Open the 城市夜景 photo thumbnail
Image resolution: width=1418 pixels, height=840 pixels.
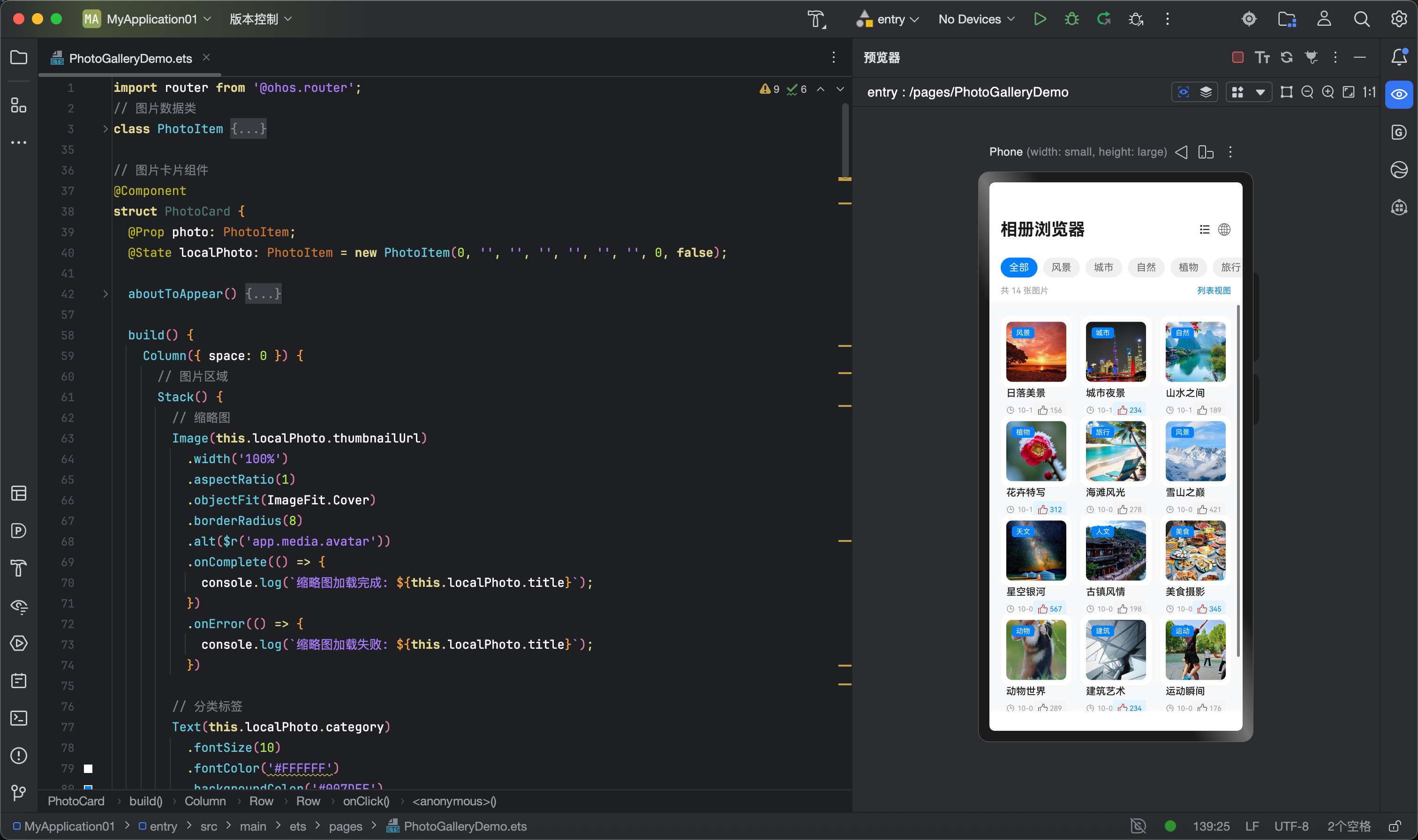(1115, 352)
